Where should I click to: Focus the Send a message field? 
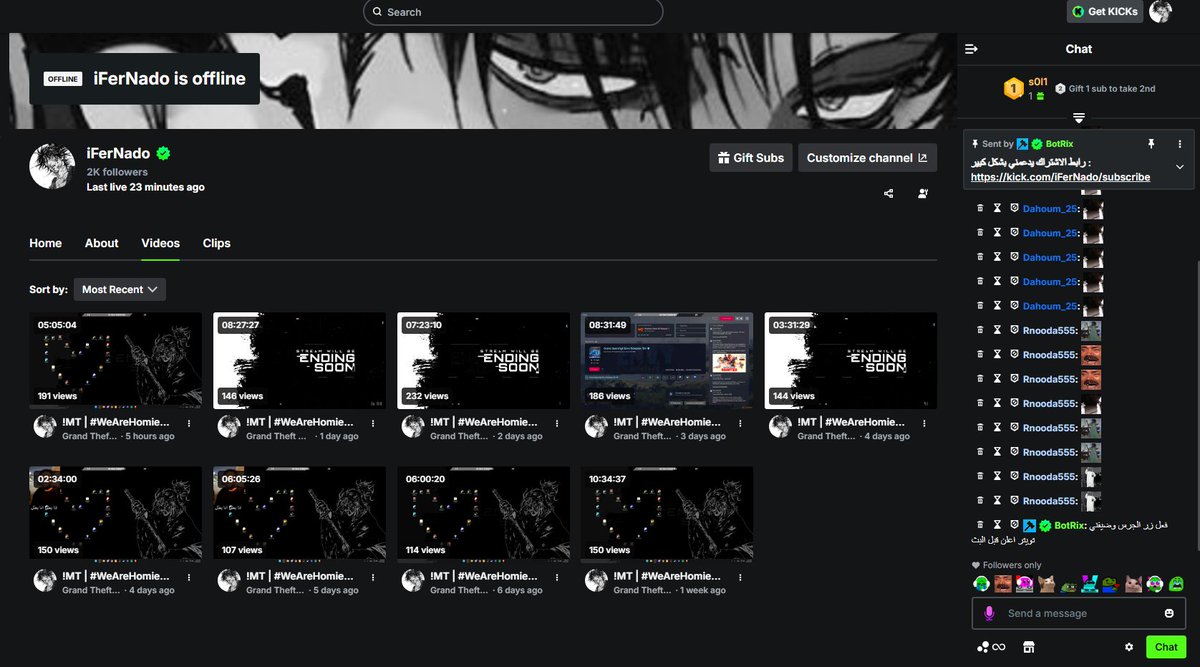1079,613
